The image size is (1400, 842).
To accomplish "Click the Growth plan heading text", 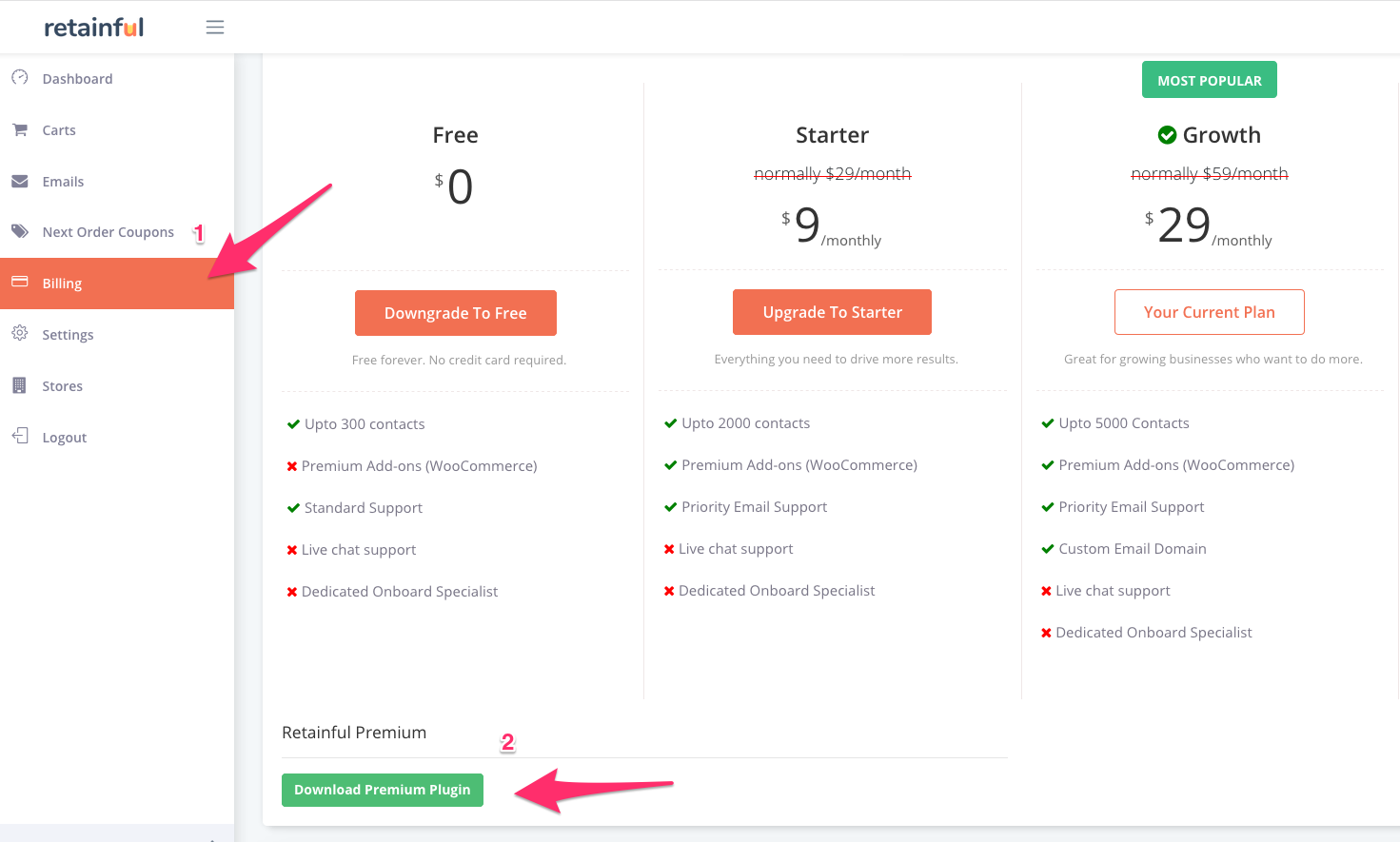I will (x=1222, y=135).
